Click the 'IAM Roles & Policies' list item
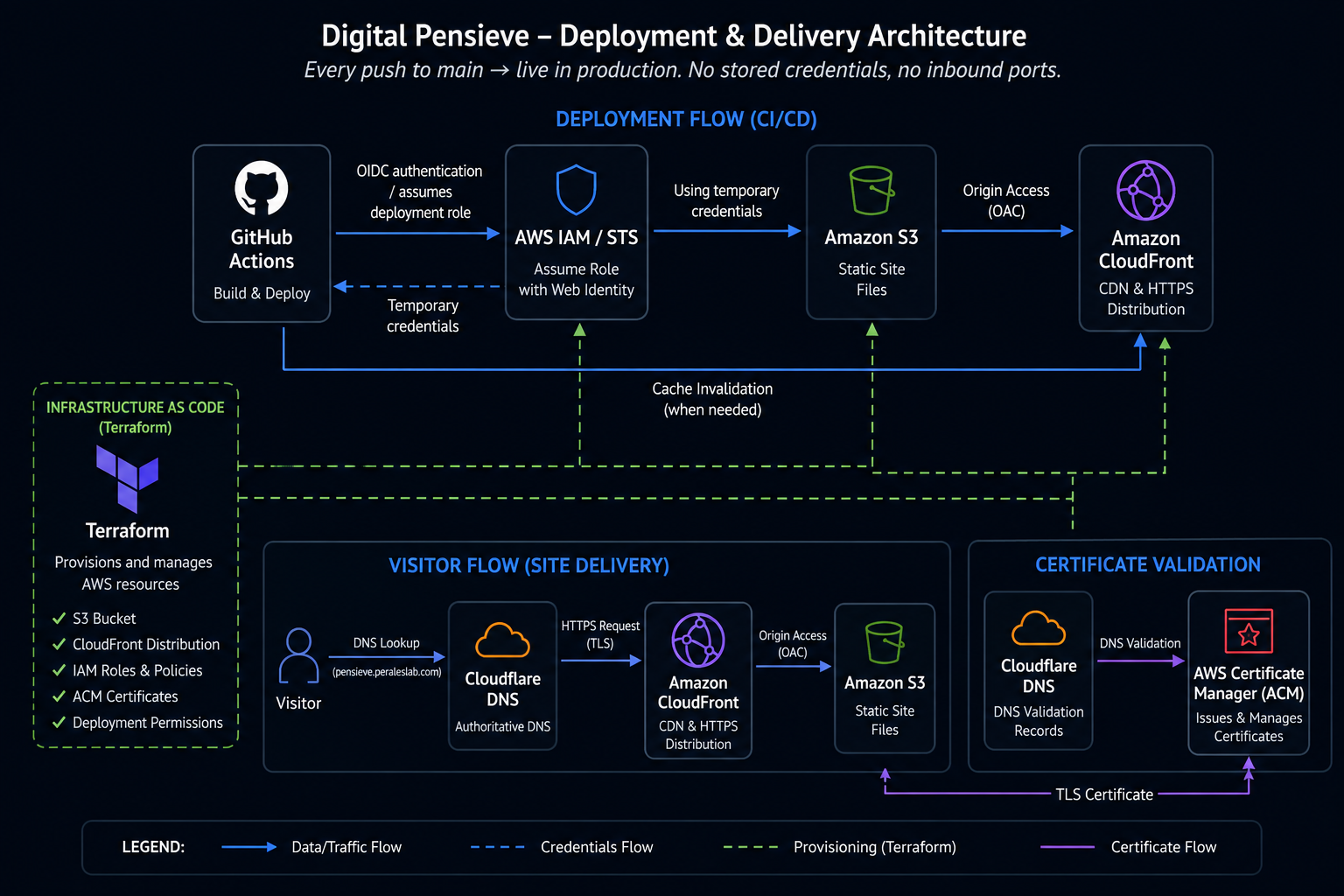This screenshot has height=896, width=1344. click(x=137, y=670)
